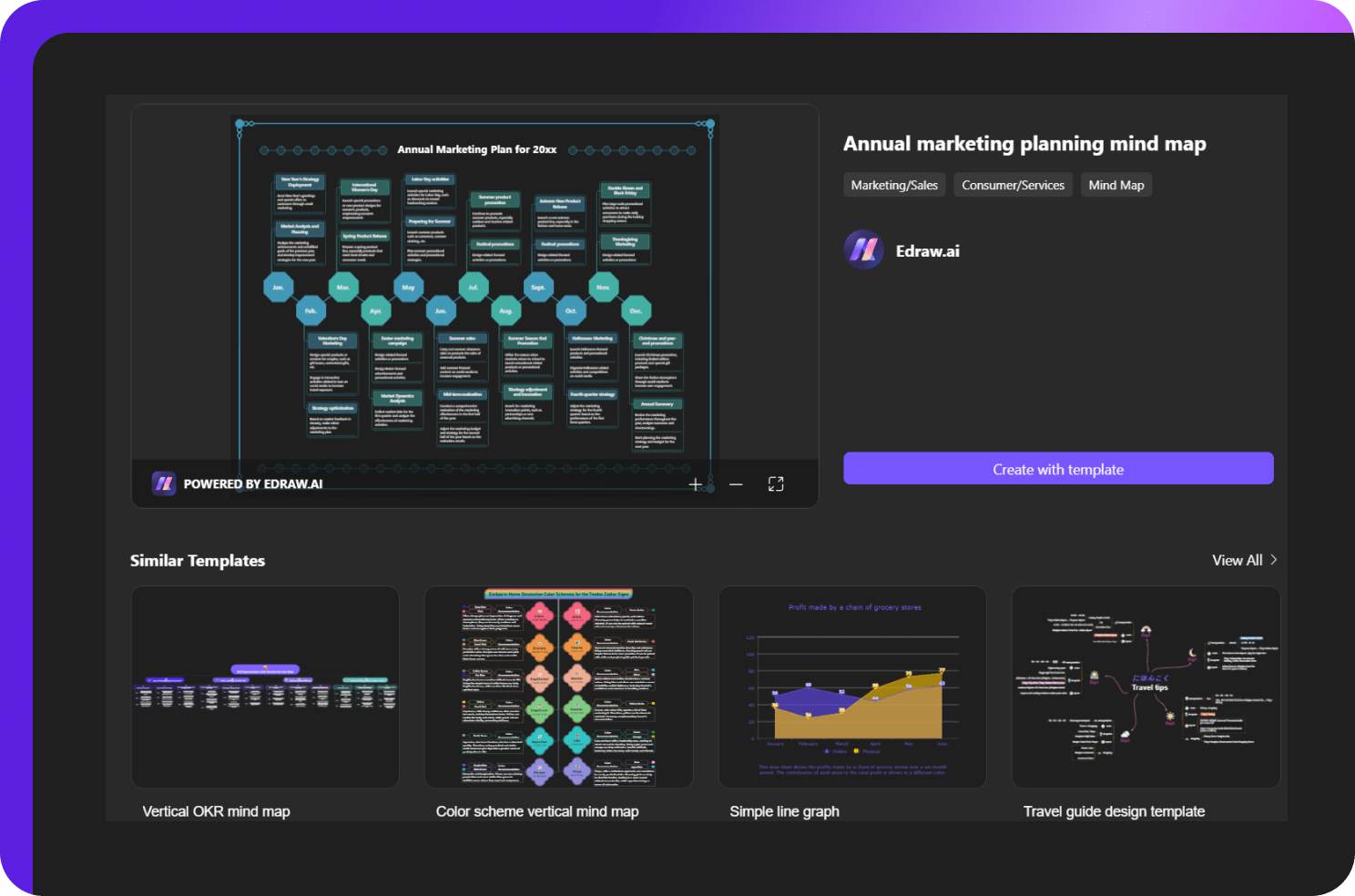Open the Simple line graph thumbnail
The height and width of the screenshot is (896, 1355).
[852, 687]
